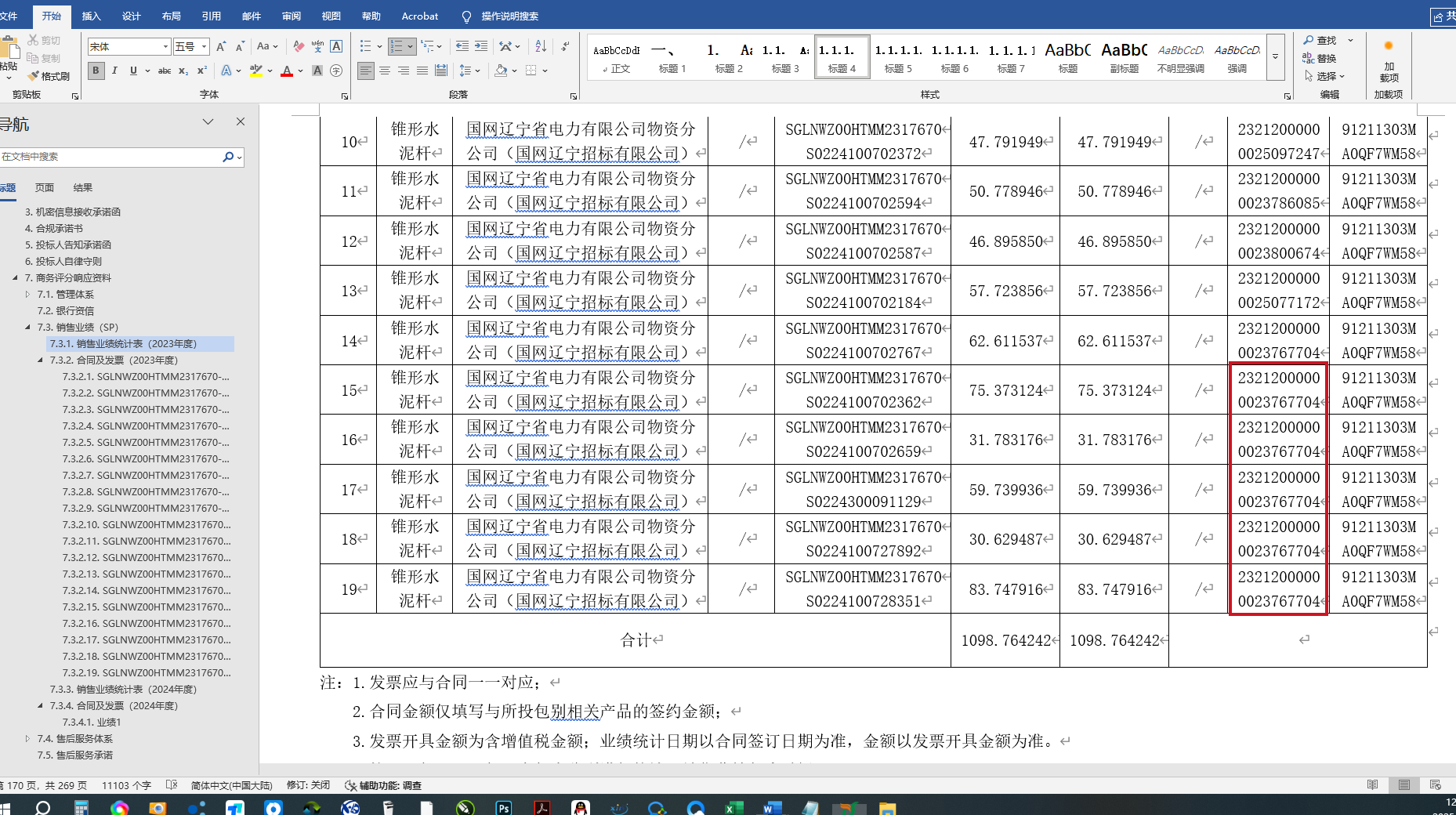The image size is (1456, 815).
Task: Apply yellow text highlight color
Action: coord(255,71)
